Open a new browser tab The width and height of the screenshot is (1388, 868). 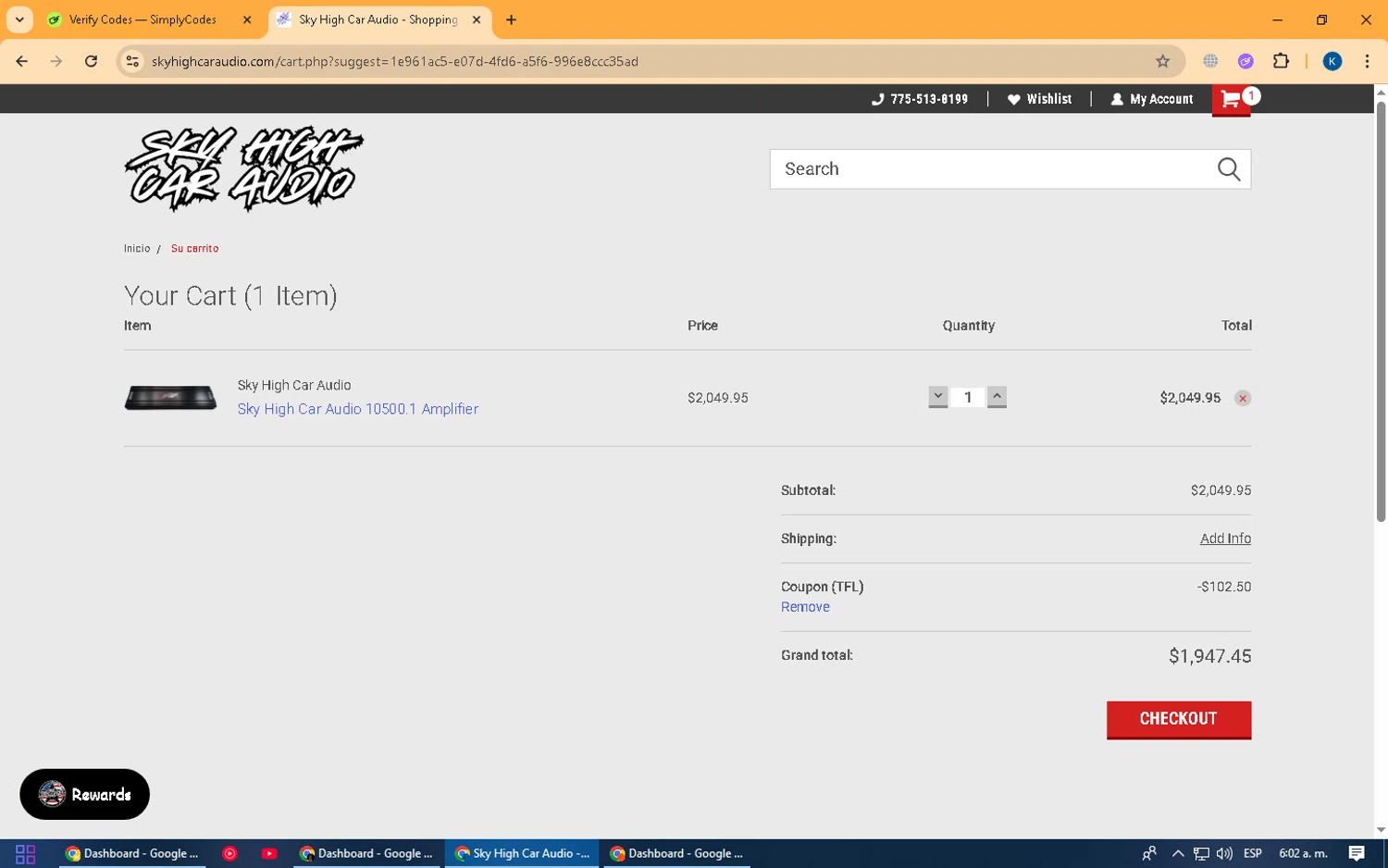pos(511,19)
